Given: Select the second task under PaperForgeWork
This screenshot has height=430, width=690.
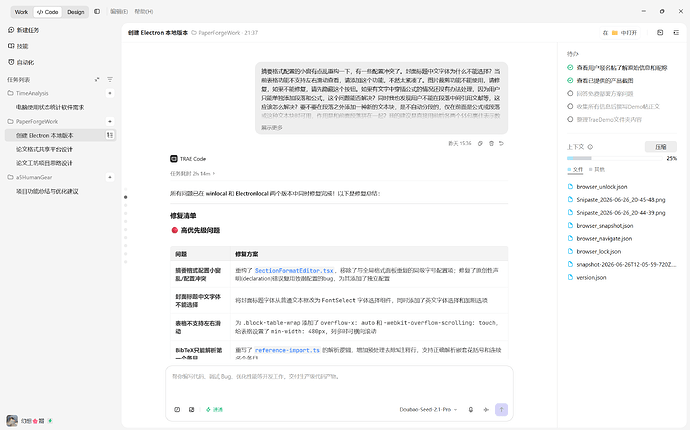Looking at the screenshot, I should tap(60, 149).
